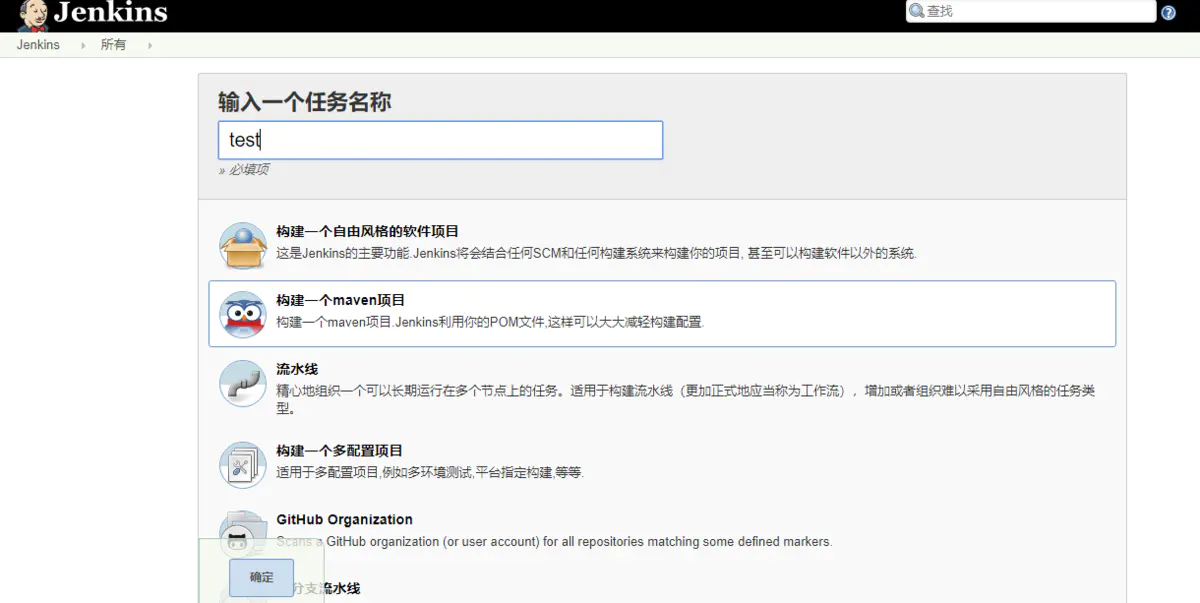Viewport: 1200px width, 603px height.
Task: Click the freestyle project box icon
Action: point(243,245)
